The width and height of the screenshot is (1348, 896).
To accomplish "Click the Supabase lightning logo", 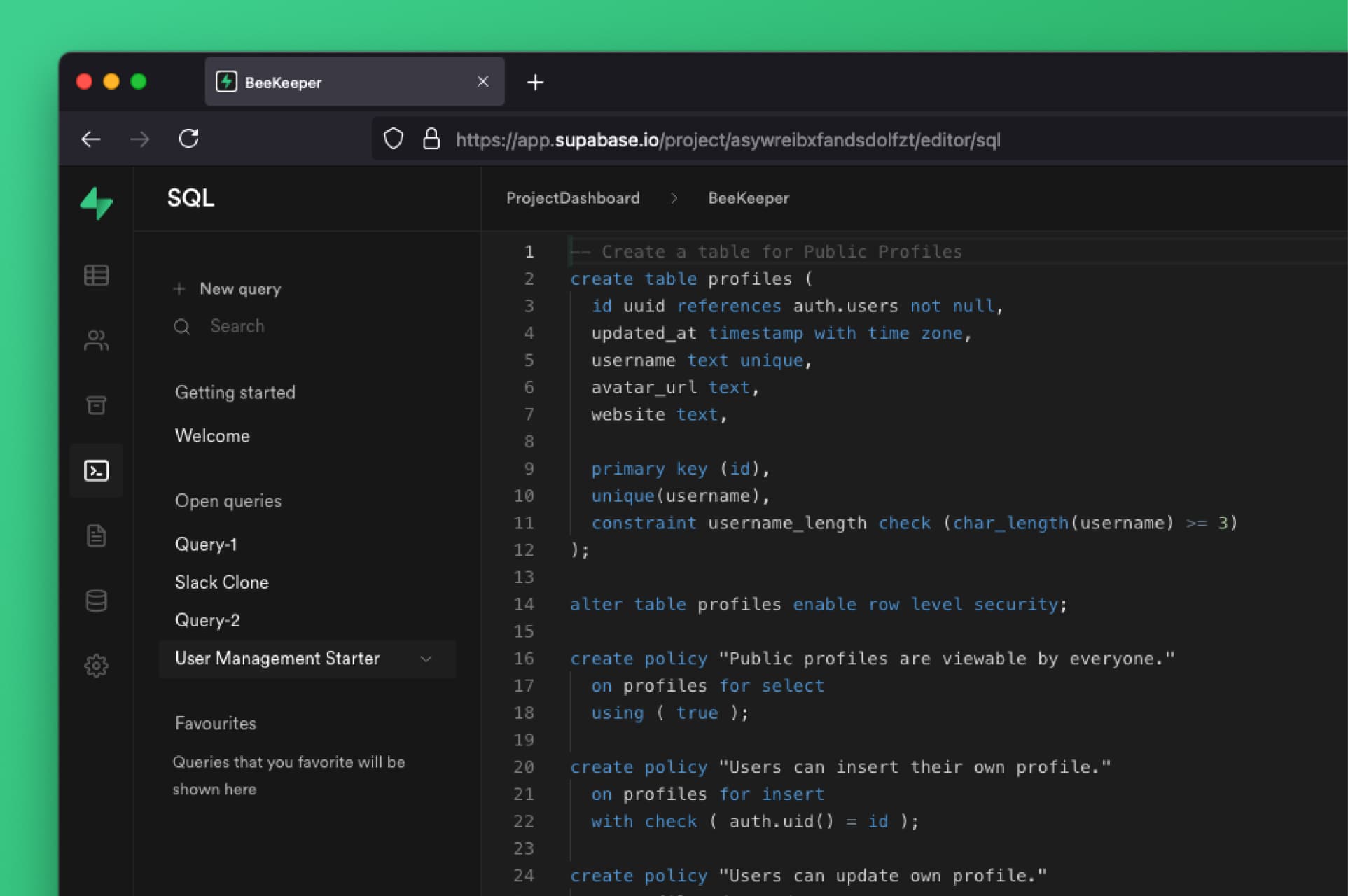I will point(97,203).
